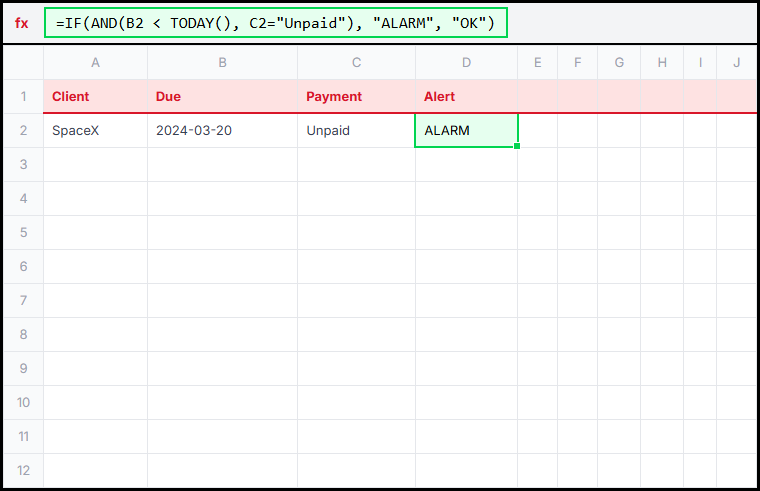Click the Client header cell
760x491 pixels.
(x=96, y=97)
